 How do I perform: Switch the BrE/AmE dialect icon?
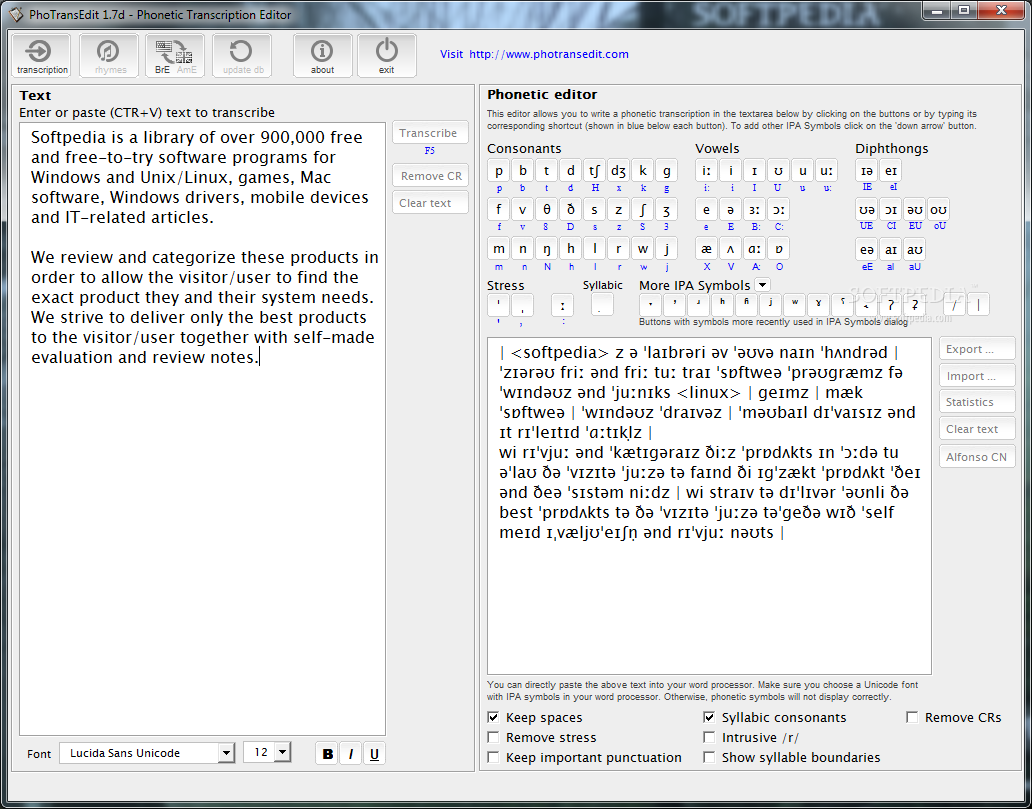pyautogui.click(x=175, y=56)
